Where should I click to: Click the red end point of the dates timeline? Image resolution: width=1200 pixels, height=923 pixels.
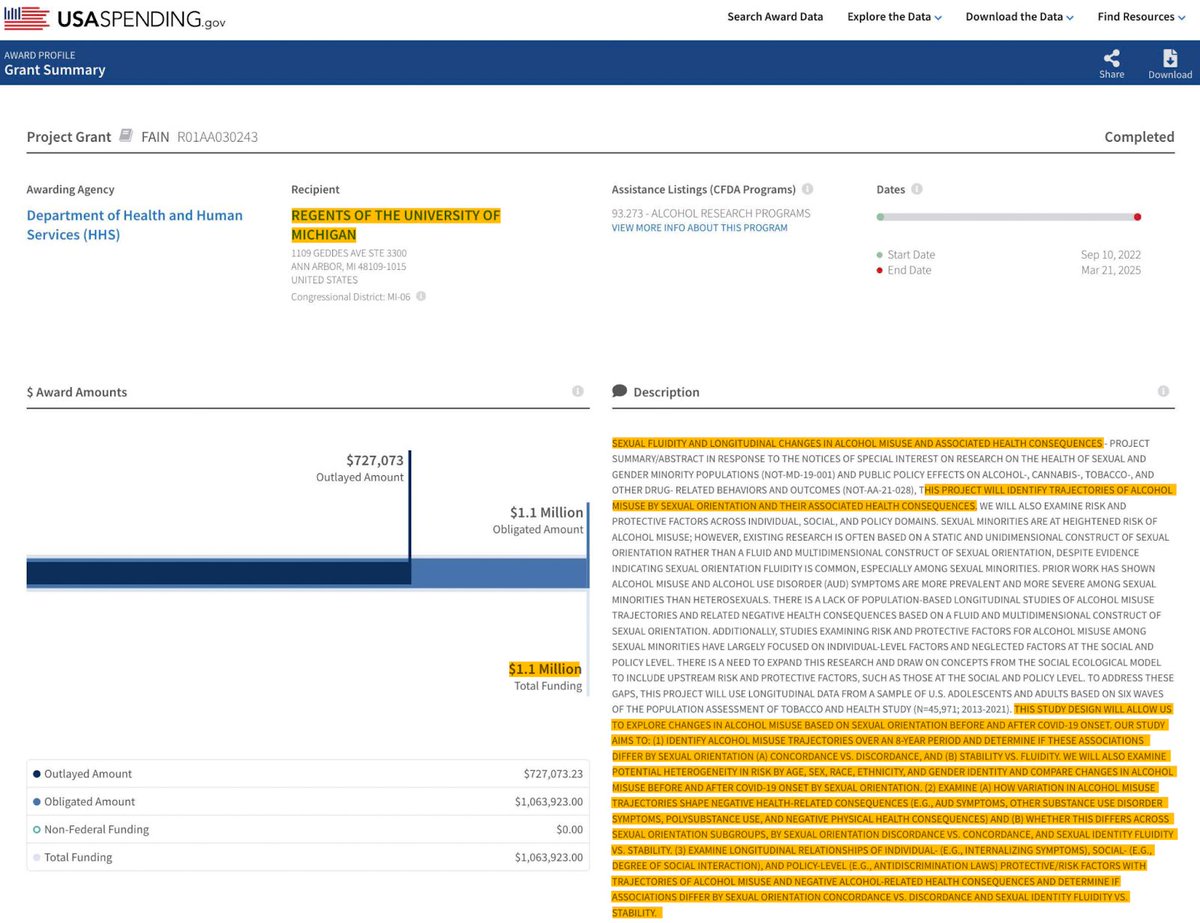(1137, 216)
